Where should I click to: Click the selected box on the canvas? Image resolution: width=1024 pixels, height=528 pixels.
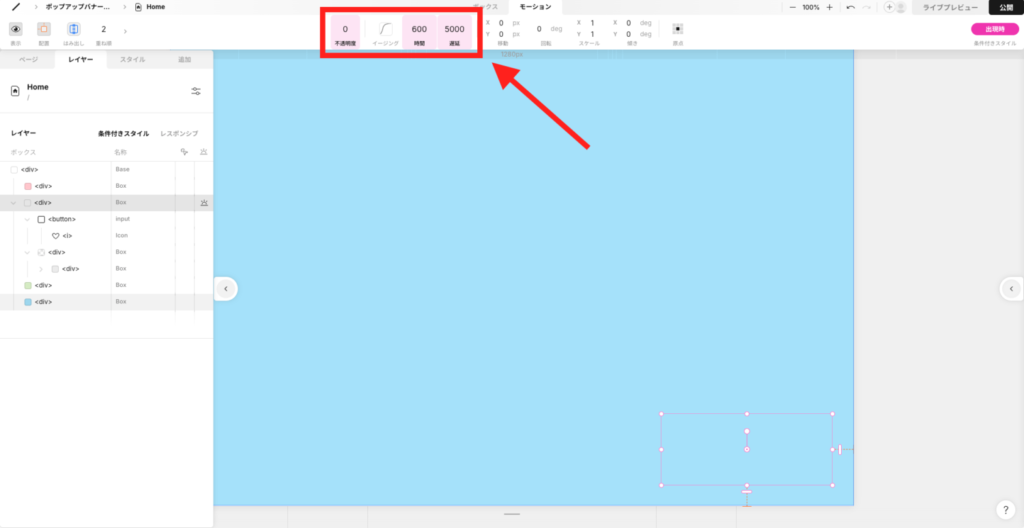click(746, 450)
